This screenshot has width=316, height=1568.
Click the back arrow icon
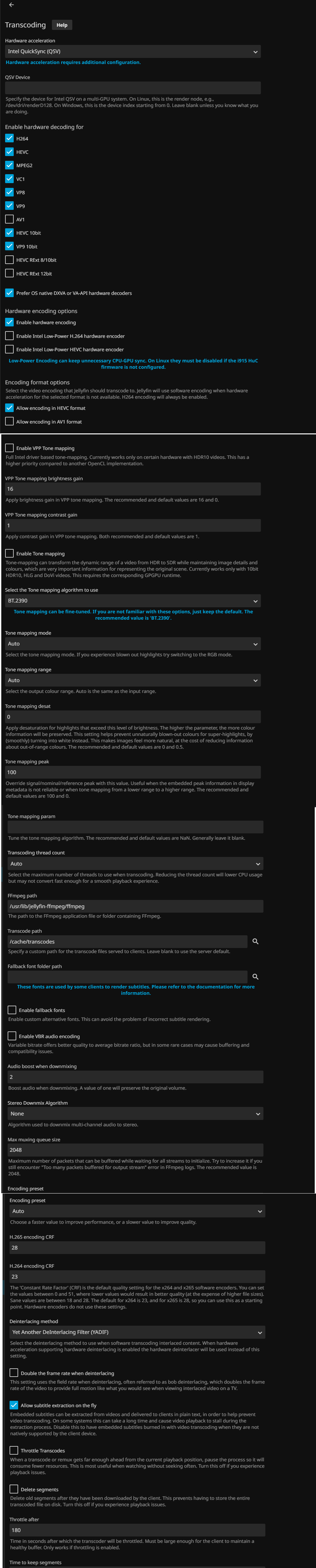coord(11,5)
